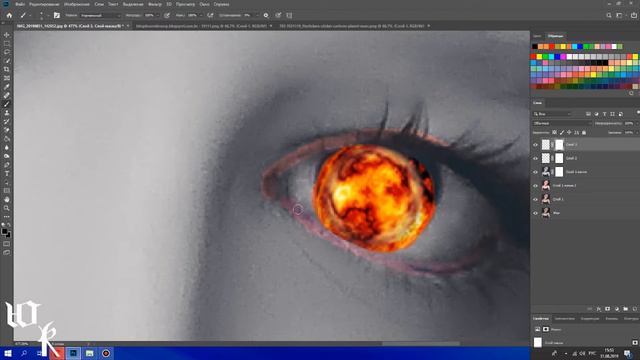Image resolution: width=640 pixels, height=360 pixels.
Task: Open the taskbar clock and date
Action: point(609,353)
